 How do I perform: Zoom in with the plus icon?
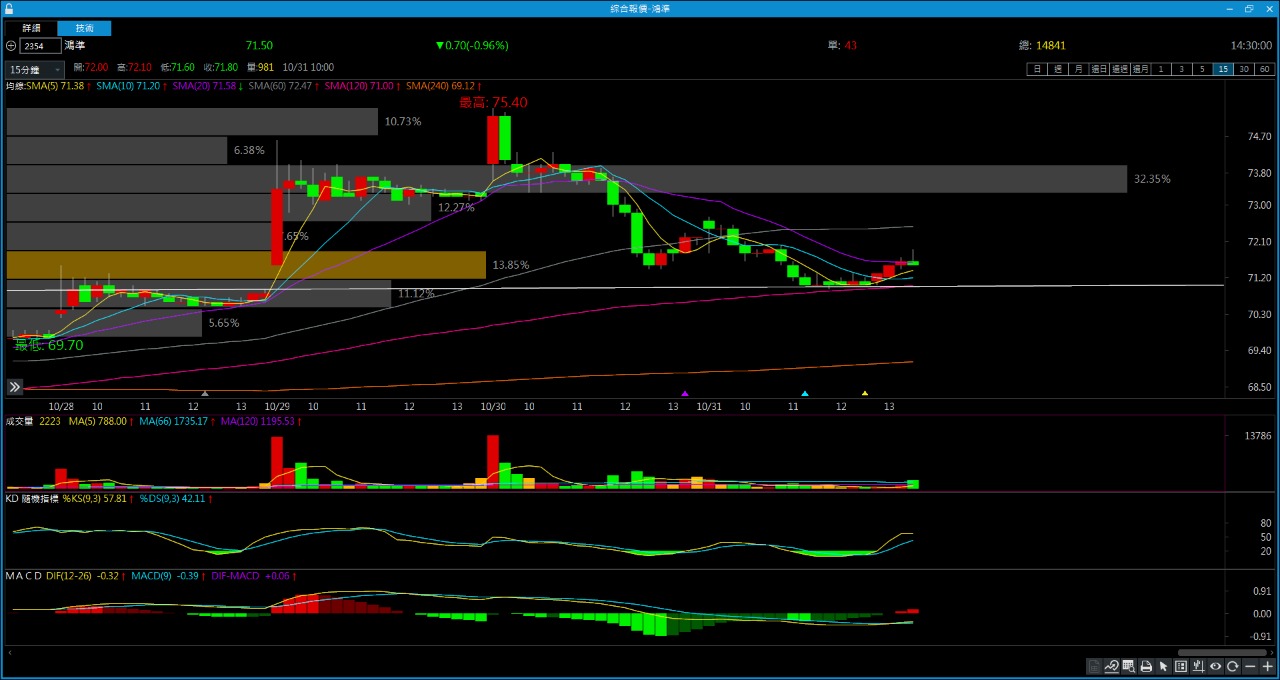(x=1268, y=666)
